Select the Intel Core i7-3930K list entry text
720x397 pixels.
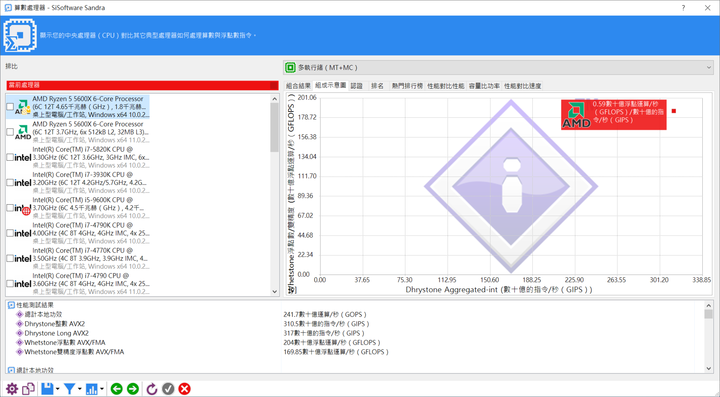pos(90,183)
